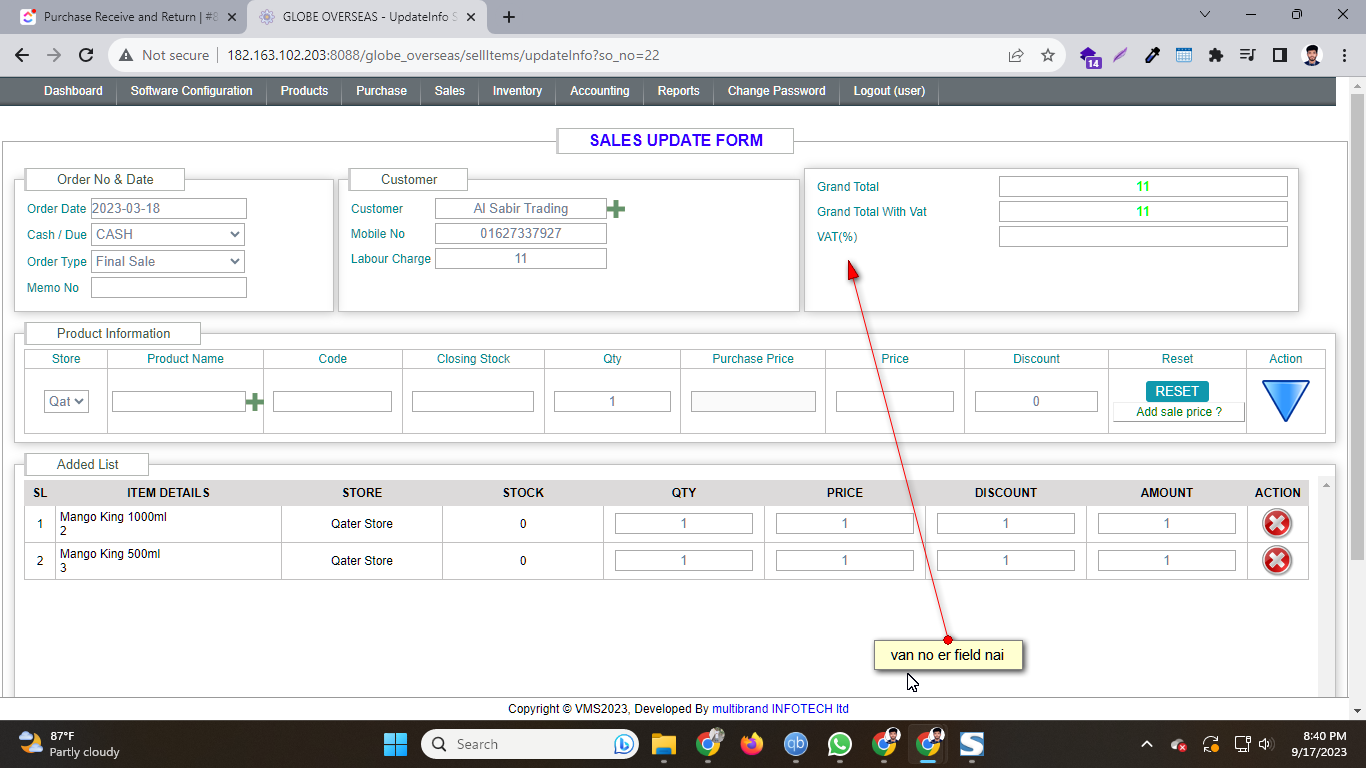The image size is (1366, 768).
Task: Click the browser address bar URL
Action: pyautogui.click(x=443, y=56)
